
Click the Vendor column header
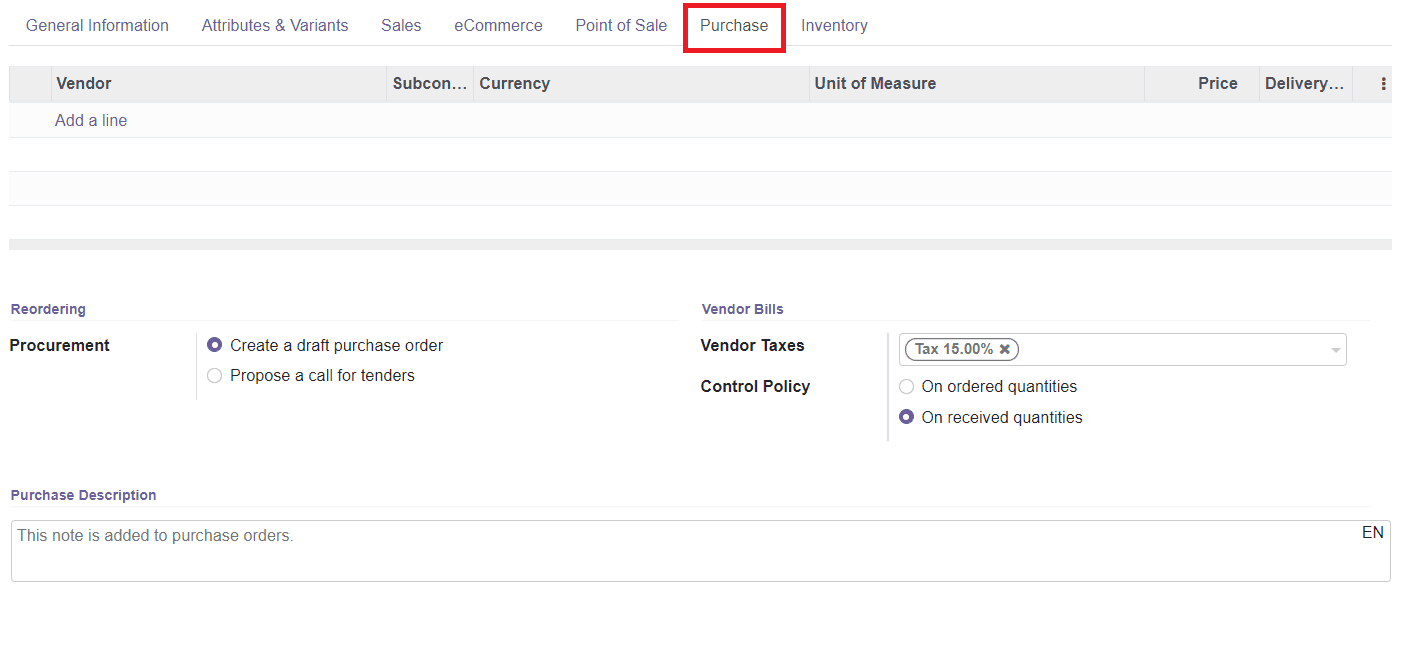(83, 83)
